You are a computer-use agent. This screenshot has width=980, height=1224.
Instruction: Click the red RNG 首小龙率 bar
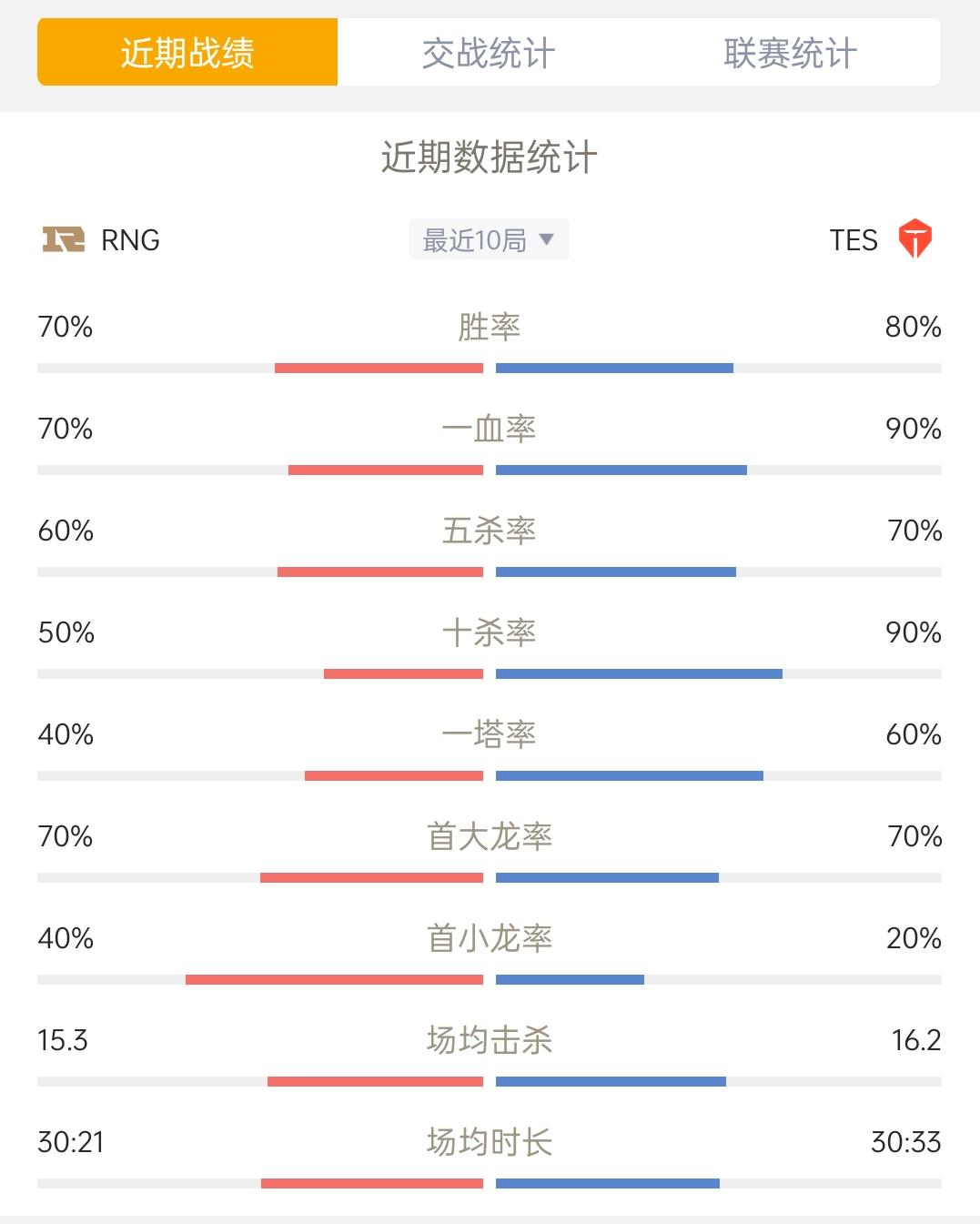(x=334, y=980)
